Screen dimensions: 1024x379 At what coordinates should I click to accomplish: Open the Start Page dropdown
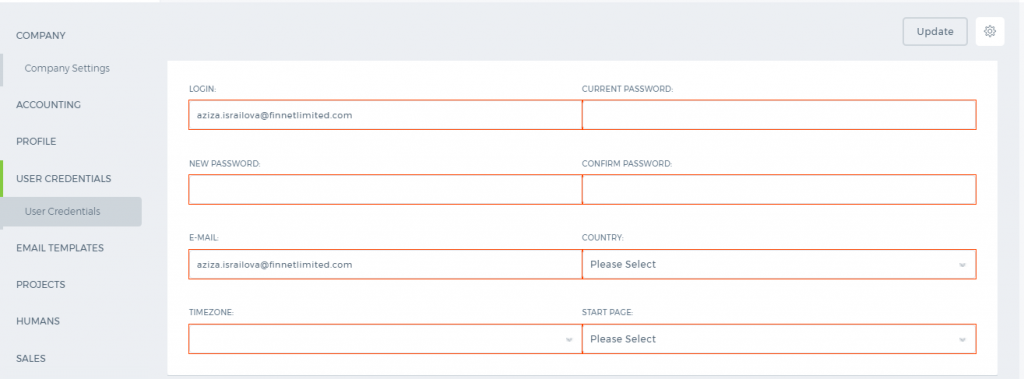(779, 339)
